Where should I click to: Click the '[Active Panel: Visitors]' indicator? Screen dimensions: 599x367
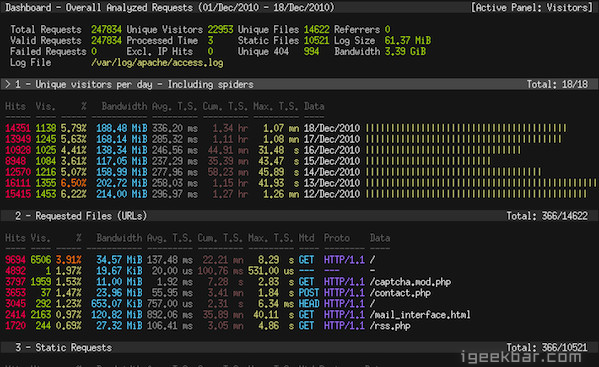point(532,7)
